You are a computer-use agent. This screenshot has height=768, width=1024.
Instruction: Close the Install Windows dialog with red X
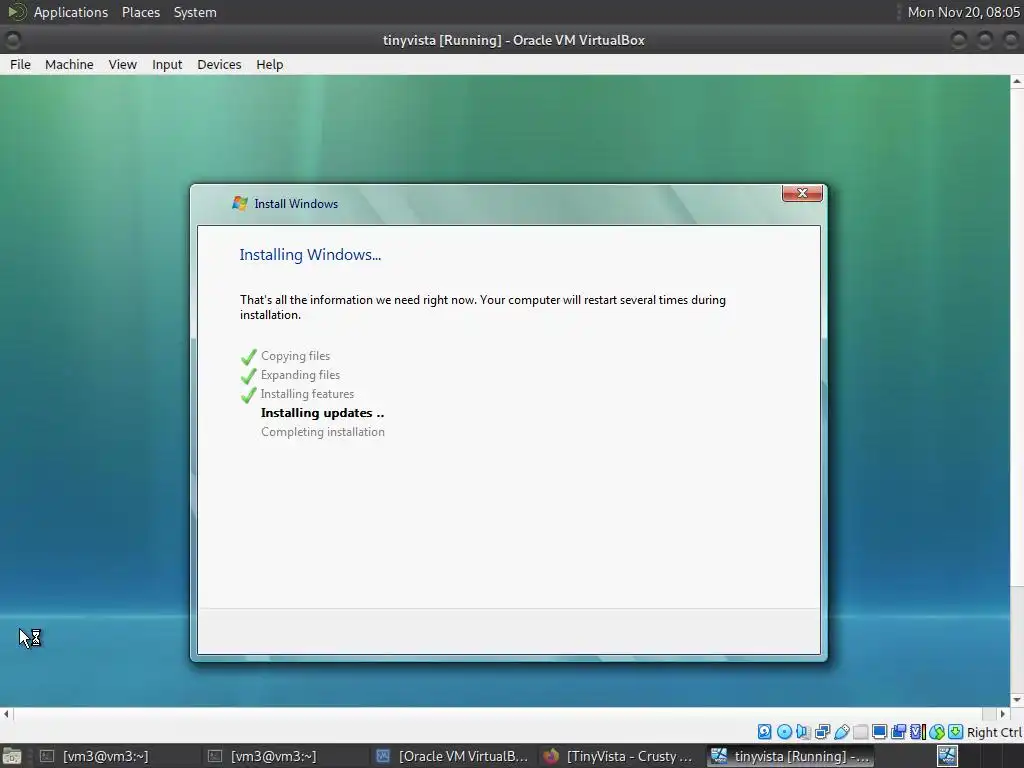tap(802, 193)
